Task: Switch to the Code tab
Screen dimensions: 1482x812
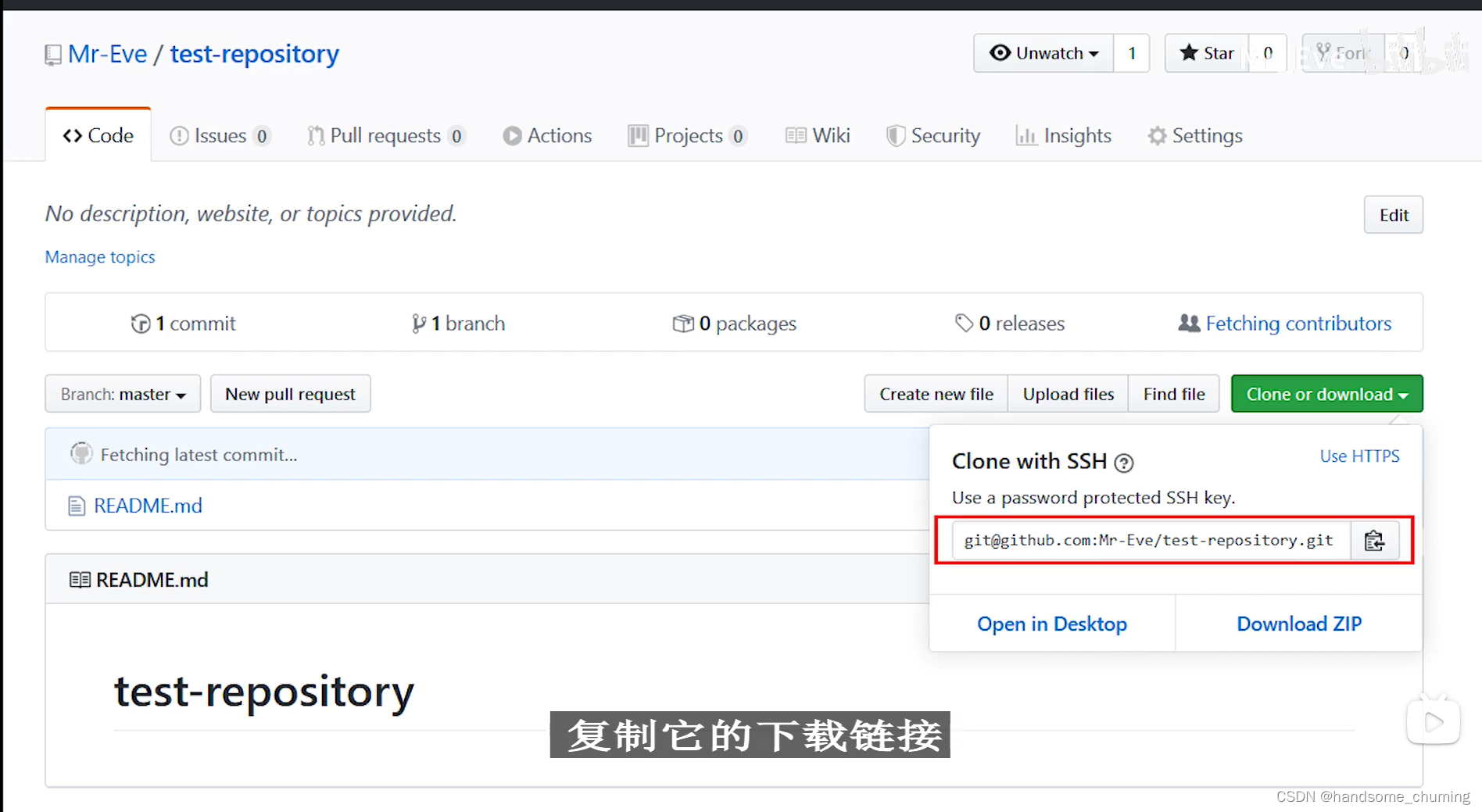Action: pos(98,136)
